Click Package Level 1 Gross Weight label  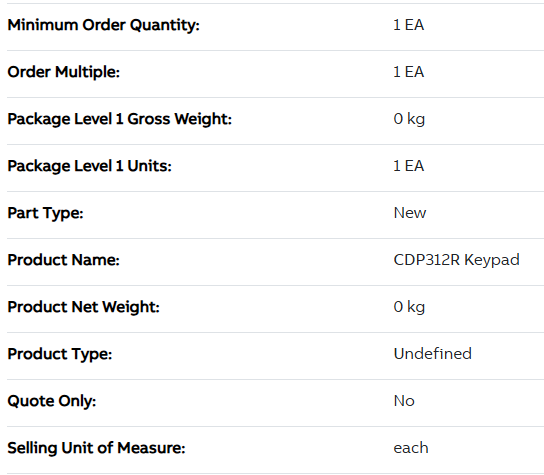(x=119, y=119)
